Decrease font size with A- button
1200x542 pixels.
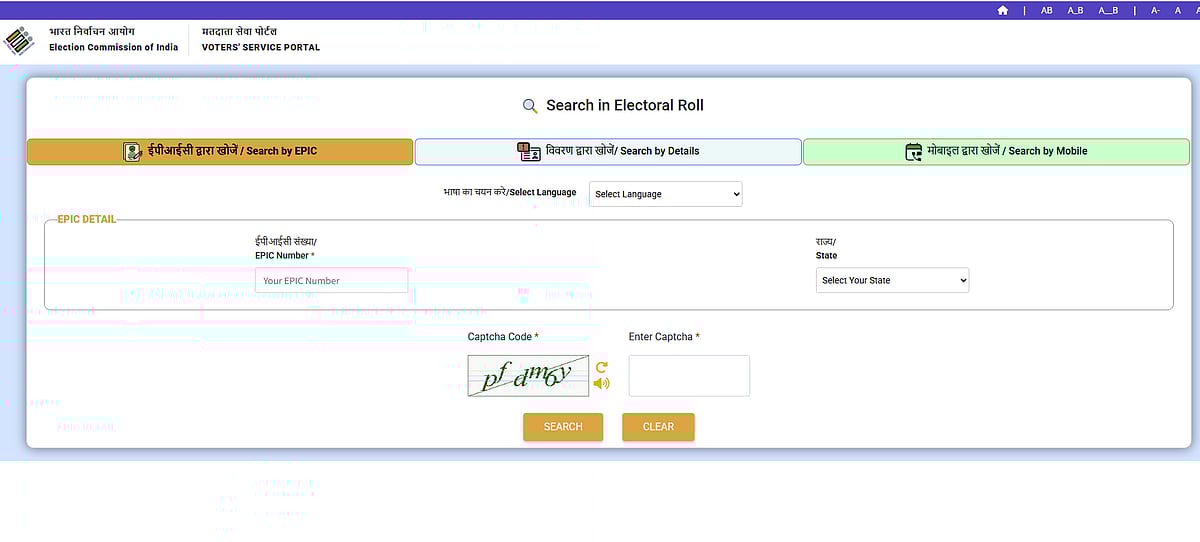click(x=1155, y=10)
